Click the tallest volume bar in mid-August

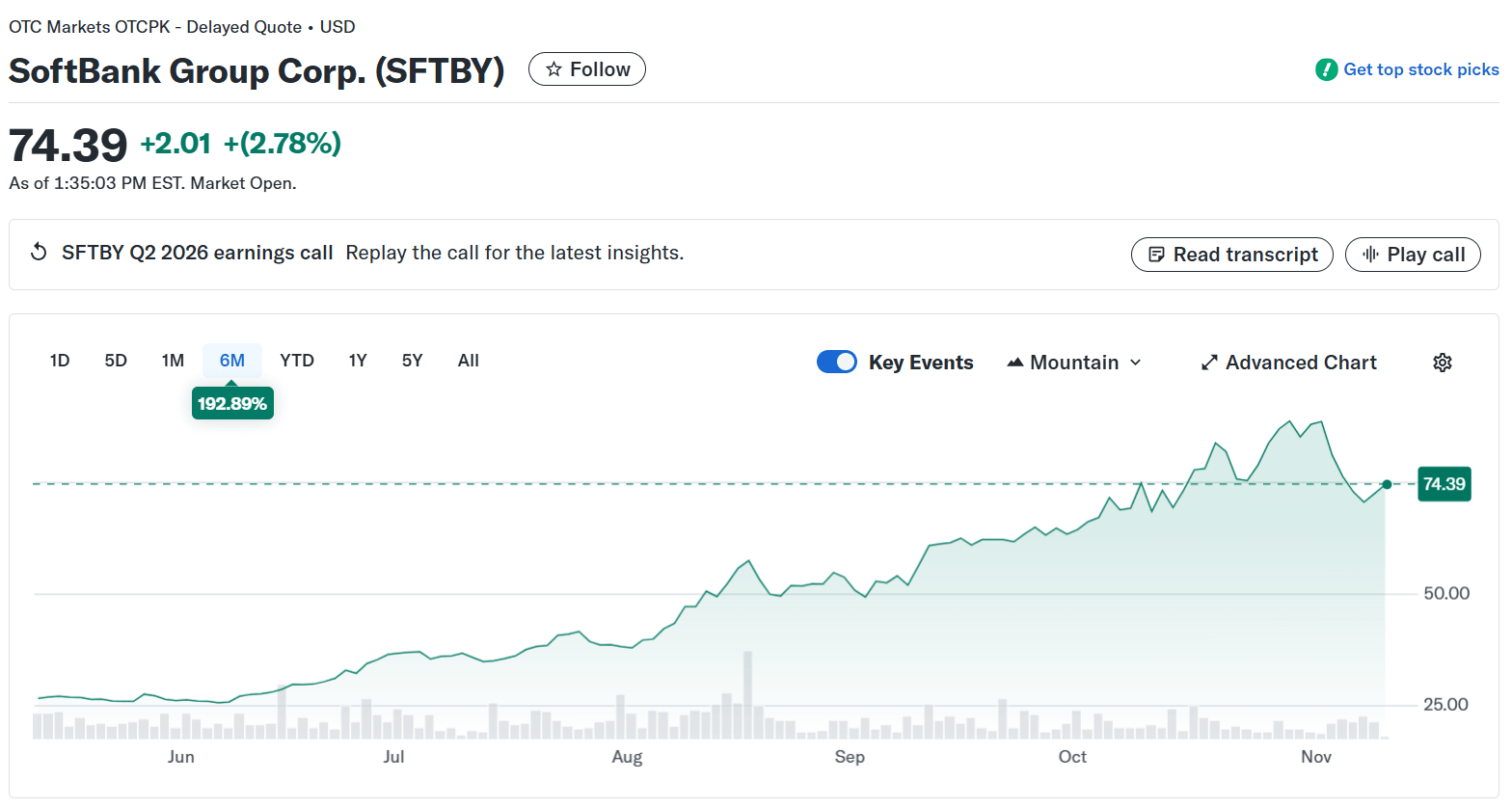point(747,695)
